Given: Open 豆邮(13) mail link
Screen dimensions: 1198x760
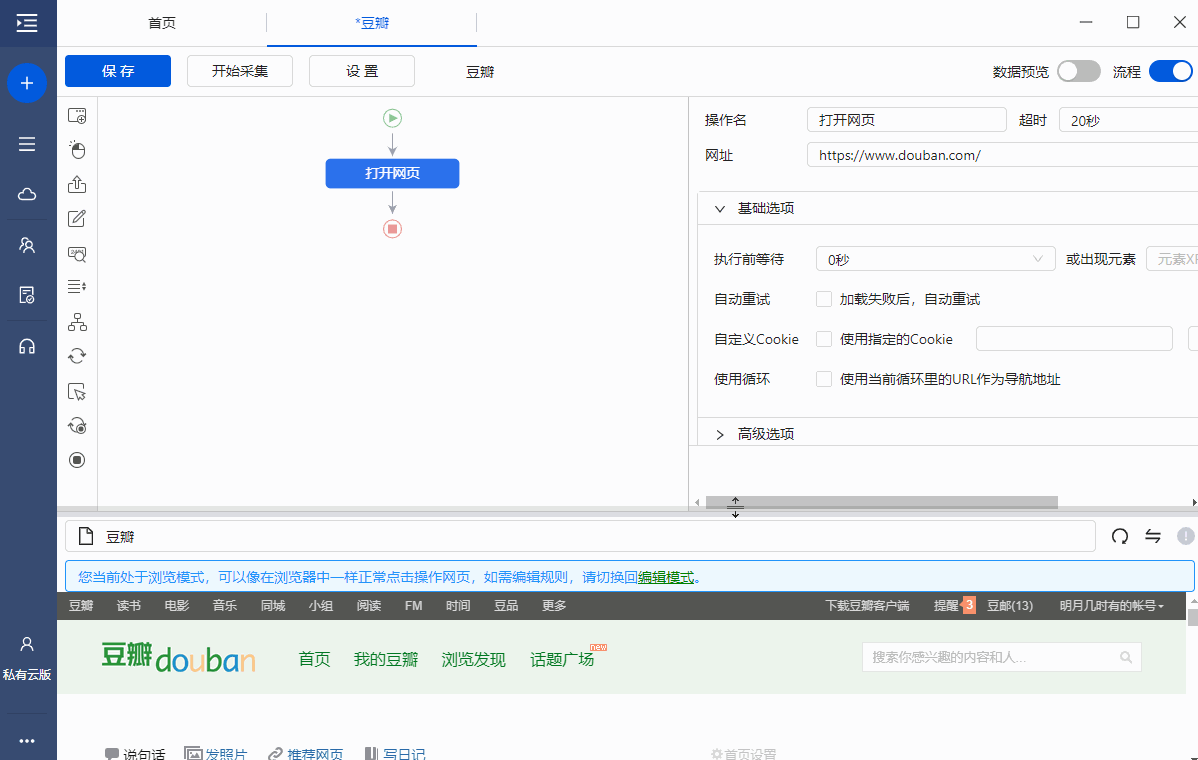Looking at the screenshot, I should pyautogui.click(x=1009, y=606).
